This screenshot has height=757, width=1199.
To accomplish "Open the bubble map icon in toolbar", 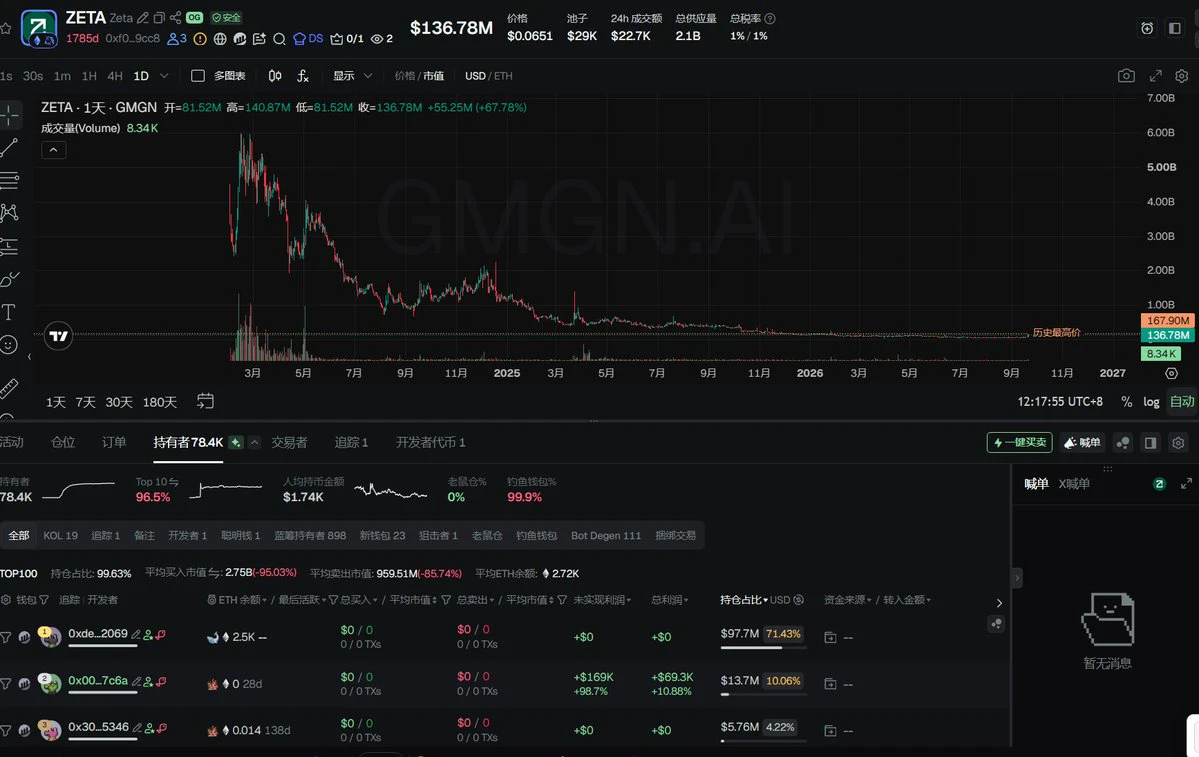I will click(x=1123, y=443).
